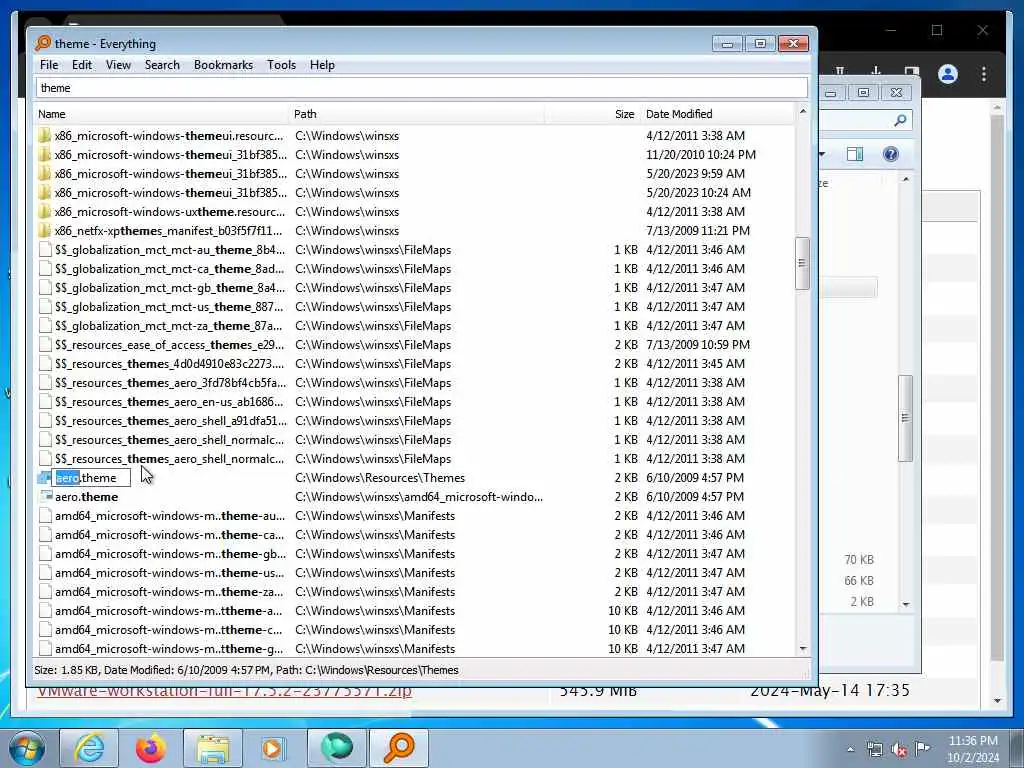Click the results list scroll up arrow
Image resolution: width=1024 pixels, height=768 pixels.
point(803,112)
